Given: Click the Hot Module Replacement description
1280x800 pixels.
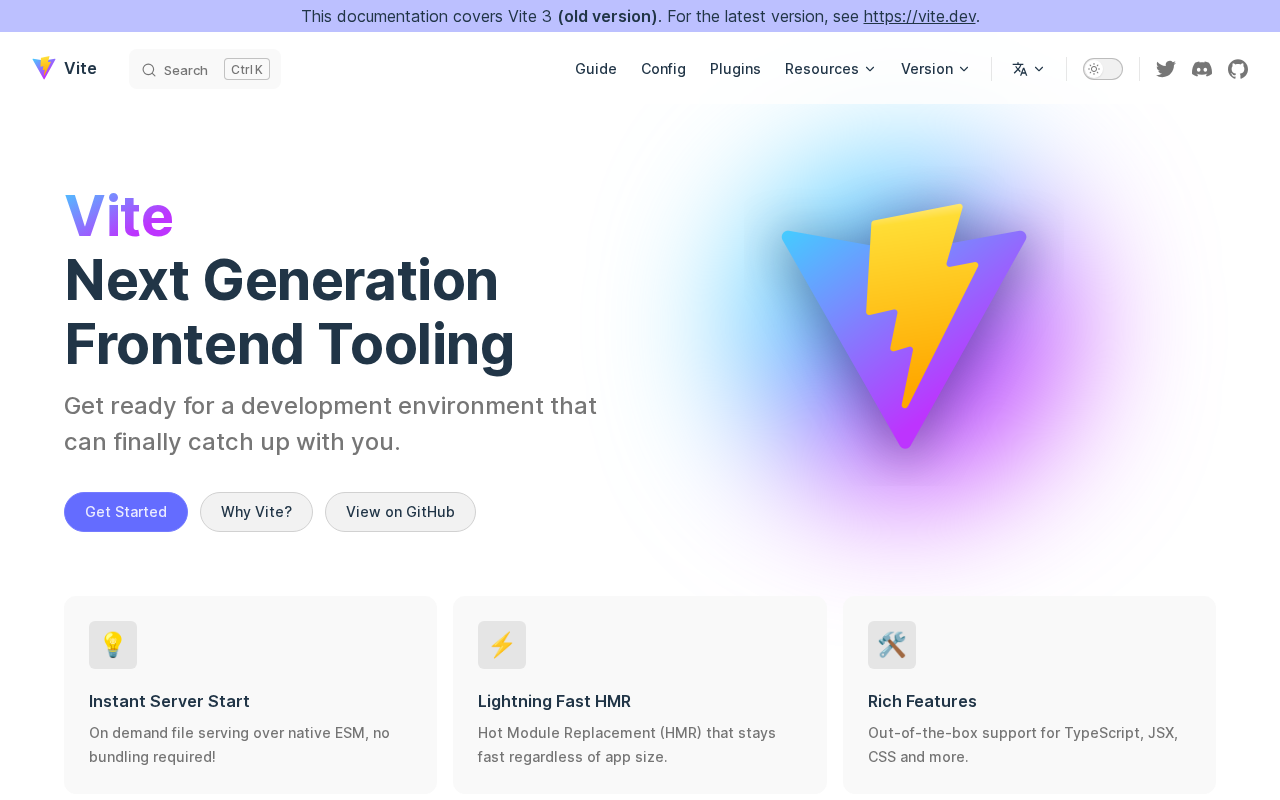Looking at the screenshot, I should 627,745.
